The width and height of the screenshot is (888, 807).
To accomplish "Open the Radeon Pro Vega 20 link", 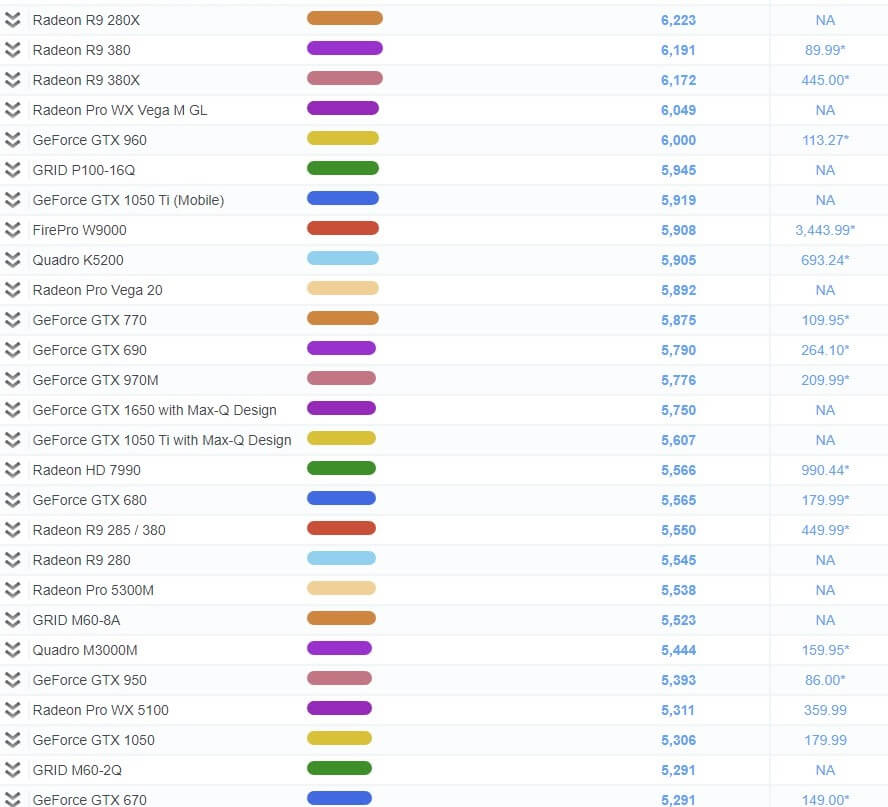I will click(x=97, y=291).
